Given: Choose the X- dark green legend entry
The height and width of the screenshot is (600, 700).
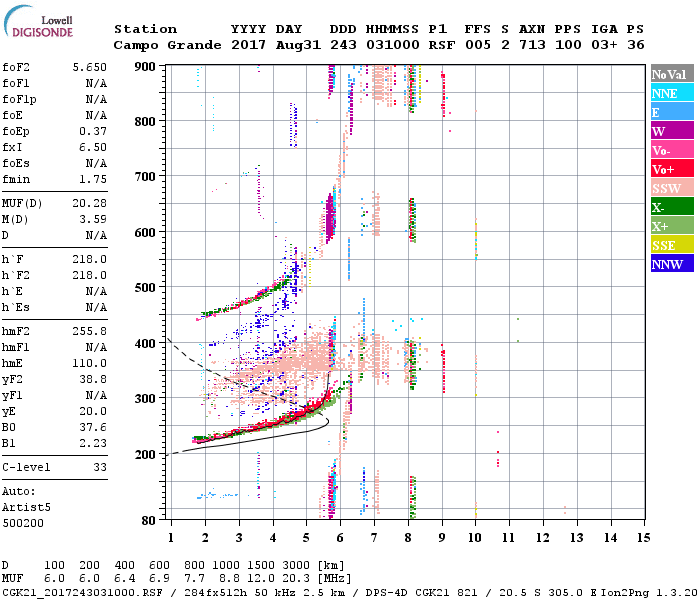Looking at the screenshot, I should 670,207.
